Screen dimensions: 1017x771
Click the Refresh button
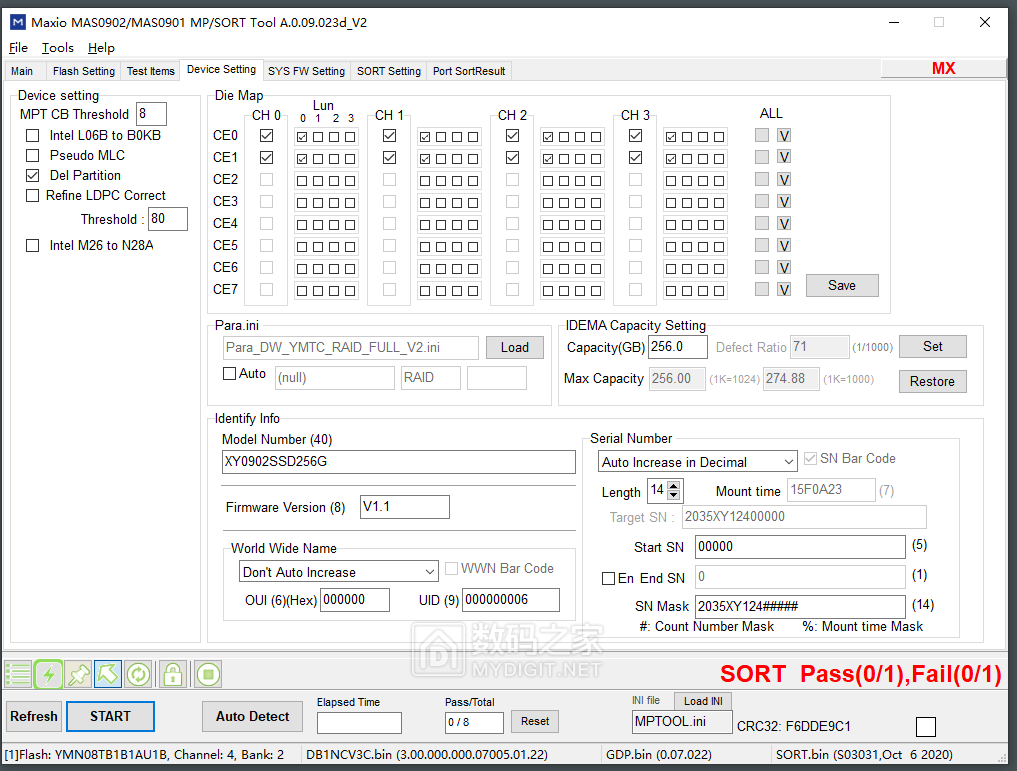34,717
